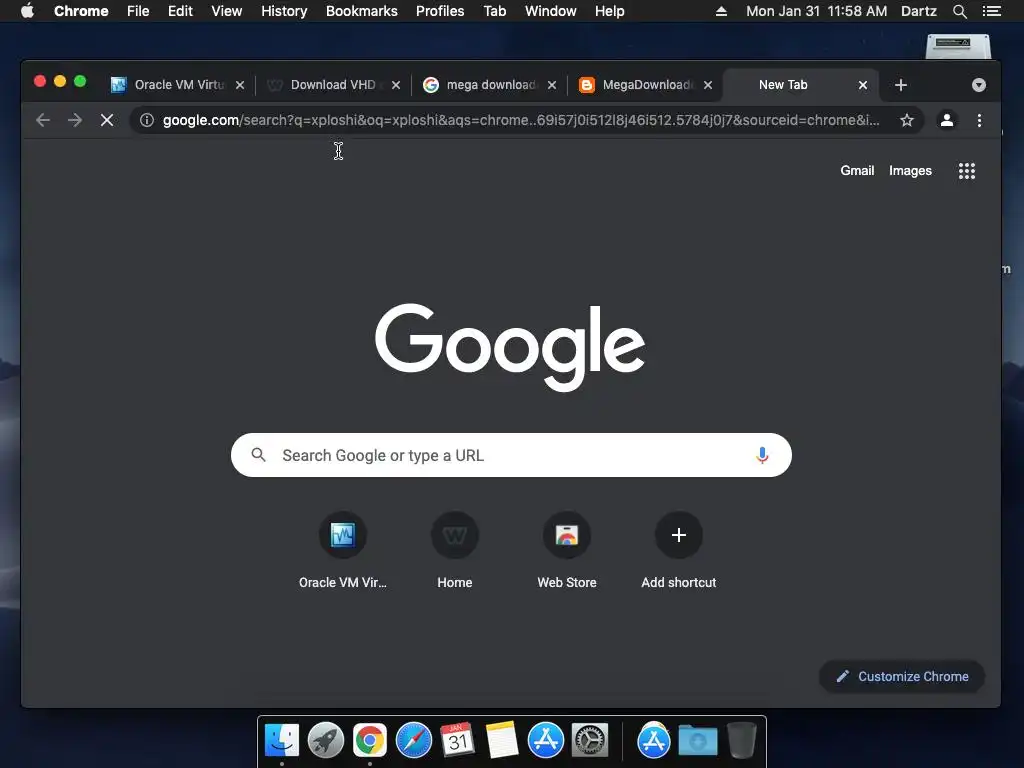The height and width of the screenshot is (768, 1024).
Task: Open the Profiles menu
Action: [x=440, y=11]
